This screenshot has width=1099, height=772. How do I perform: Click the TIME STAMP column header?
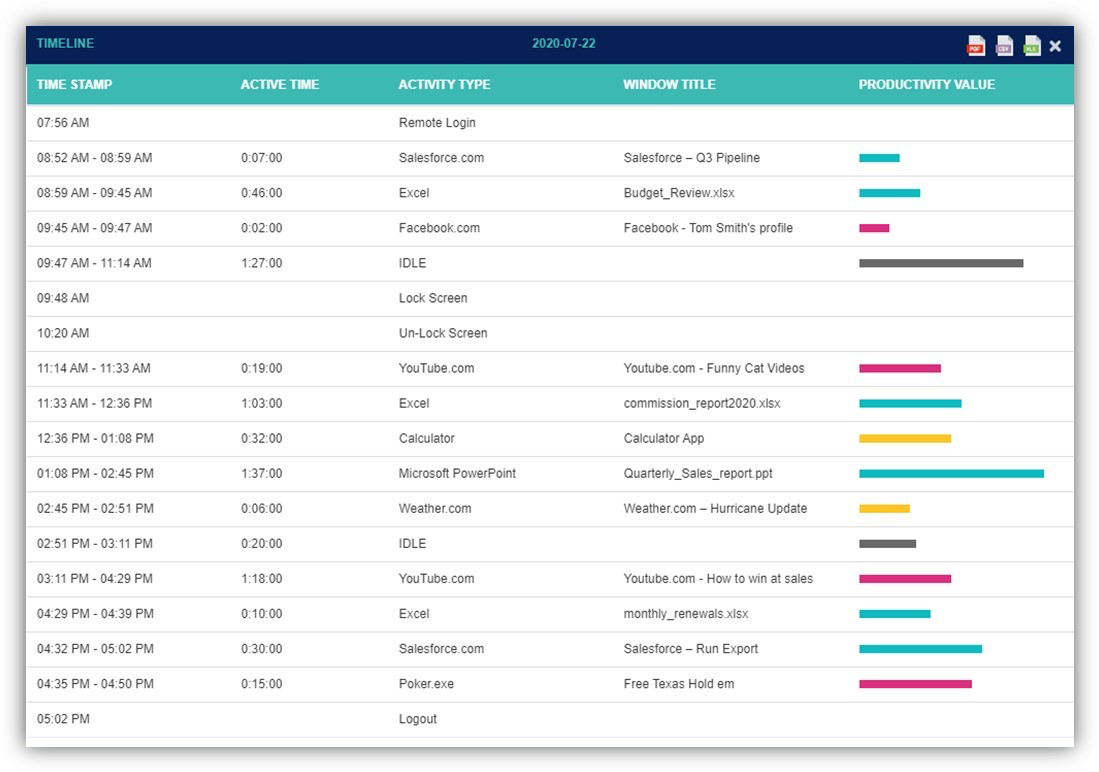point(74,84)
